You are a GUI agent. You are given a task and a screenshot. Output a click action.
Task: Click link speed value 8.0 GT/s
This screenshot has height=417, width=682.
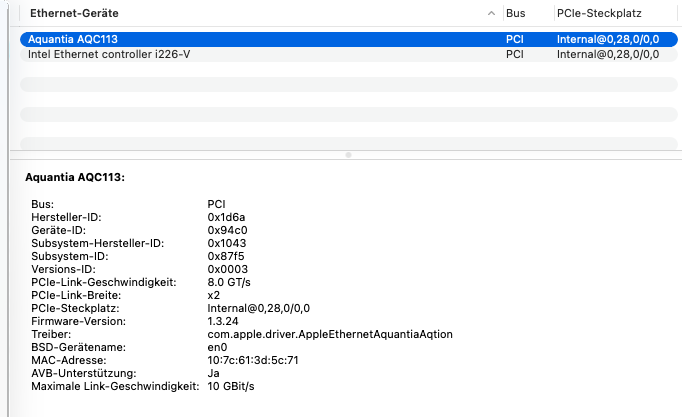[229, 282]
